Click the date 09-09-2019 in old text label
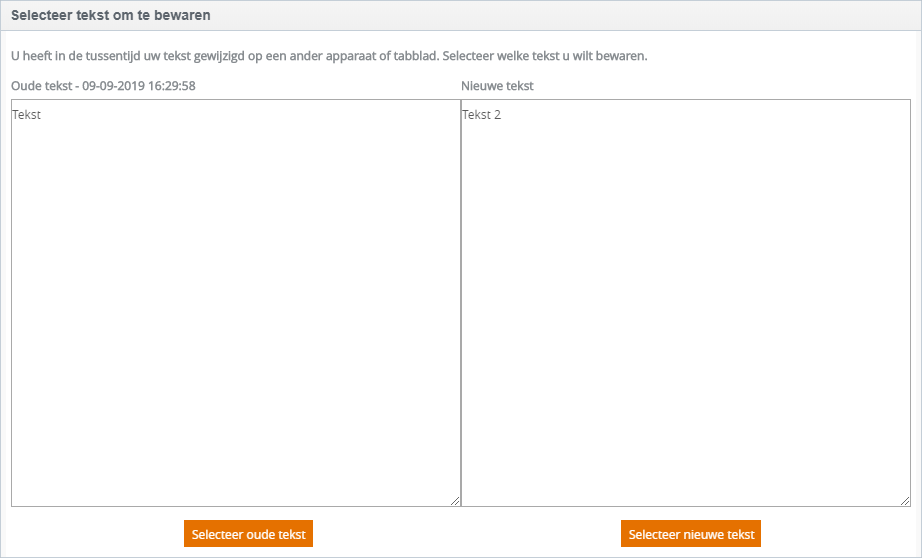The height and width of the screenshot is (558, 922). coord(113,86)
